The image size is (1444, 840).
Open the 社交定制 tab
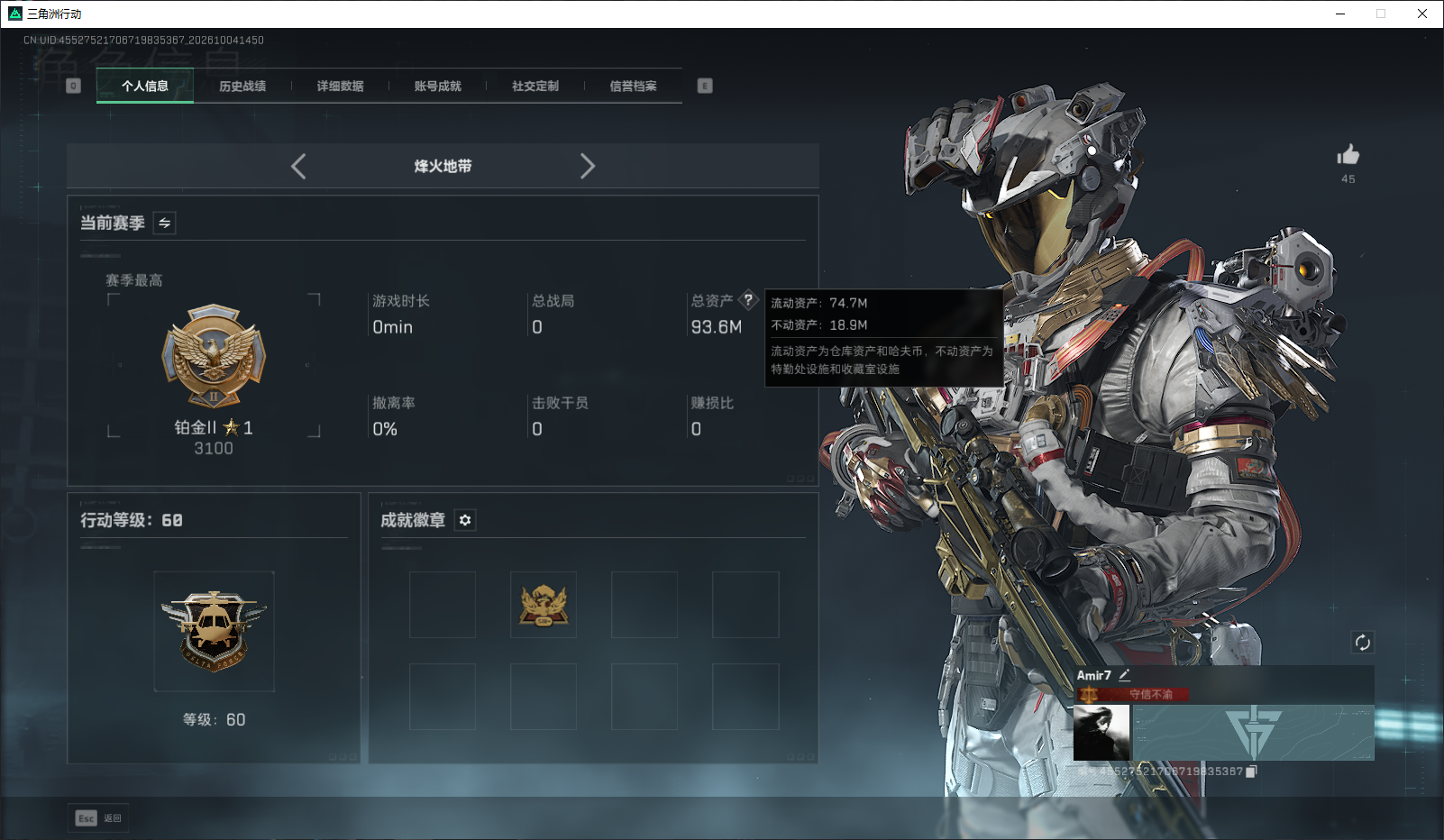(x=535, y=86)
